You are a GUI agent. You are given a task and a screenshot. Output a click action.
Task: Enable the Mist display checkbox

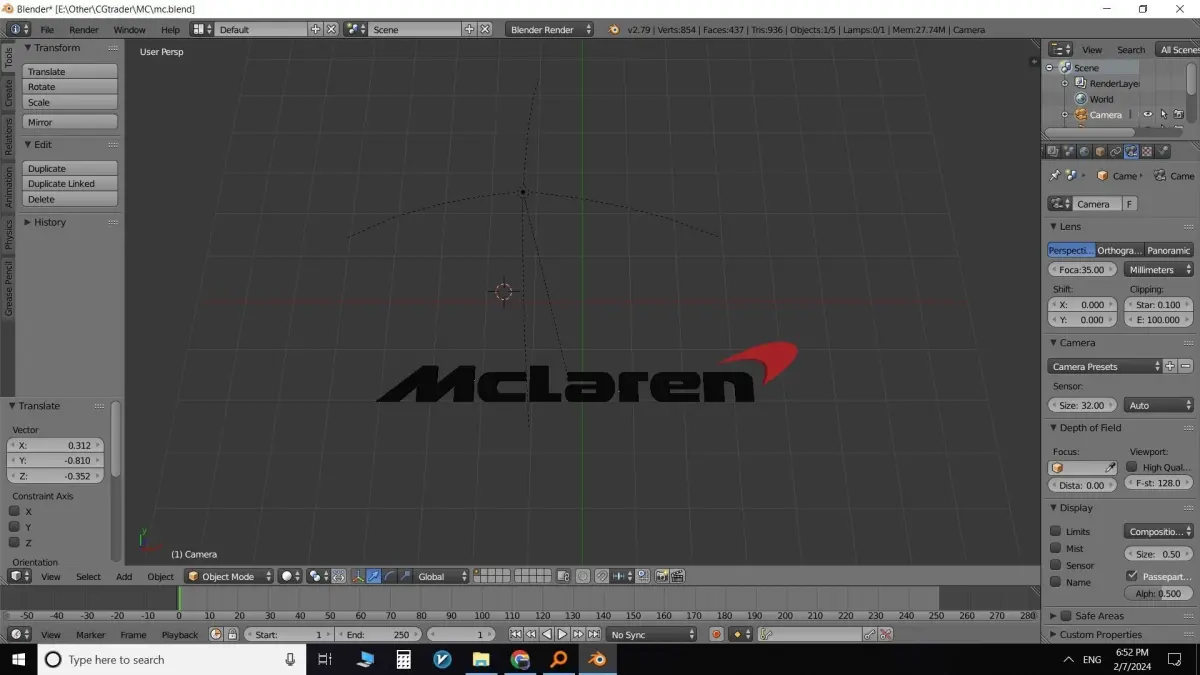[x=1055, y=548]
